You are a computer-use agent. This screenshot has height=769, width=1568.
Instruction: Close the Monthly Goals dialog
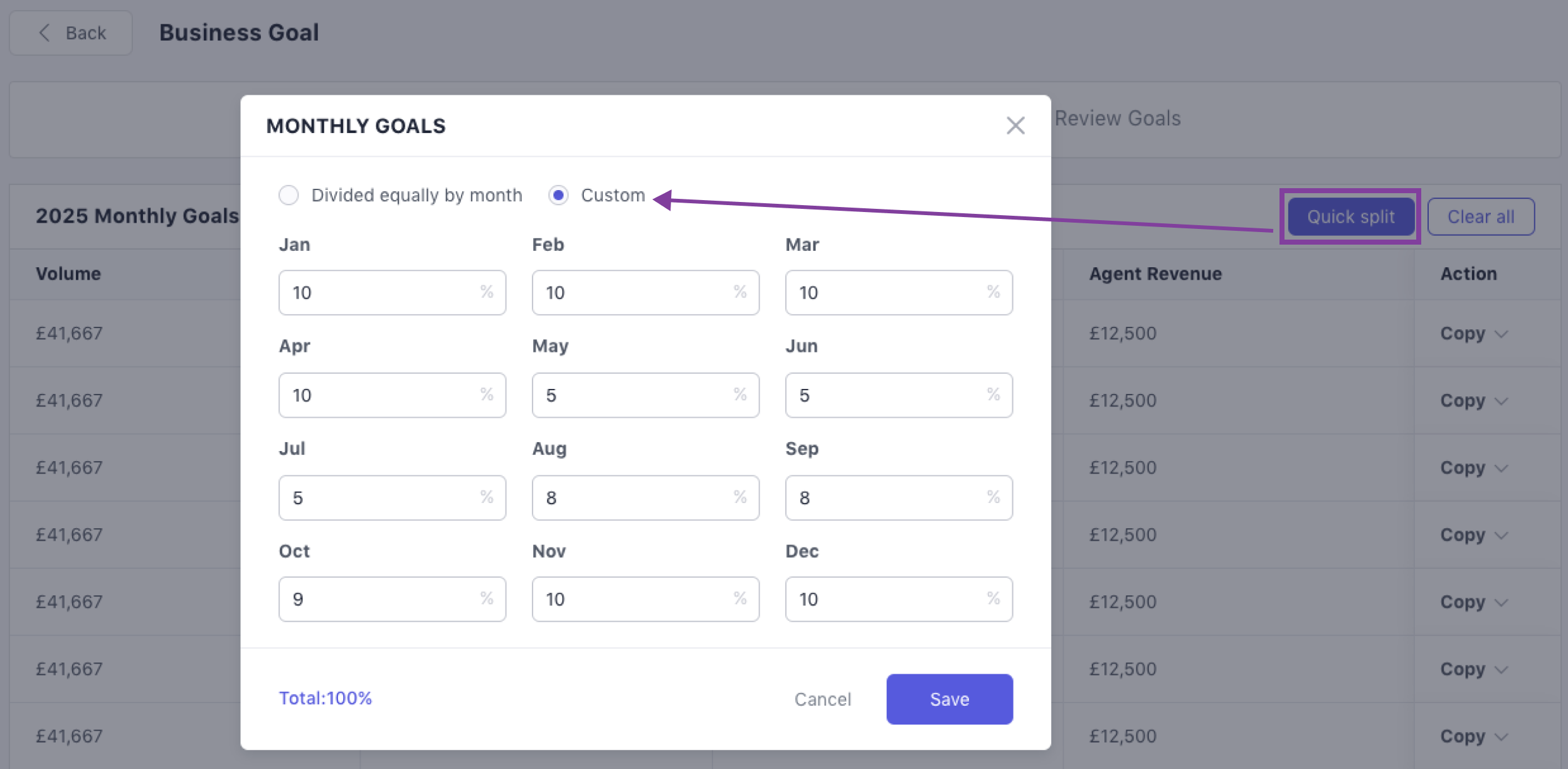click(1015, 125)
